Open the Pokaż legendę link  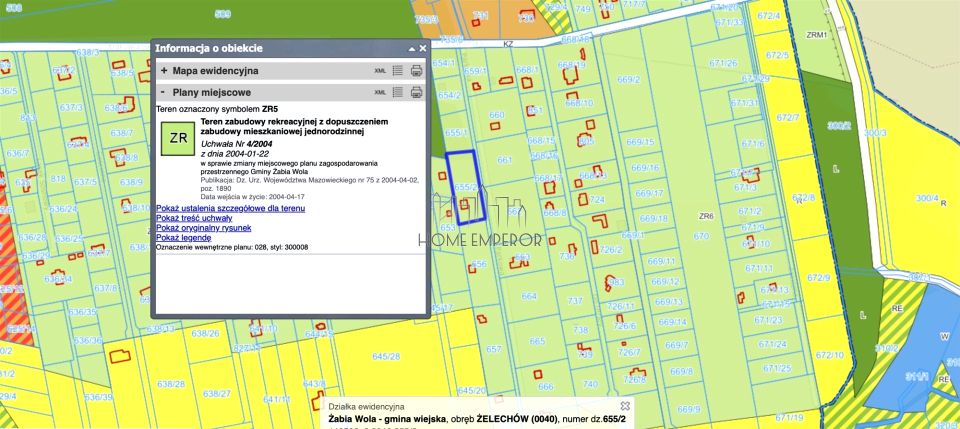click(x=182, y=238)
